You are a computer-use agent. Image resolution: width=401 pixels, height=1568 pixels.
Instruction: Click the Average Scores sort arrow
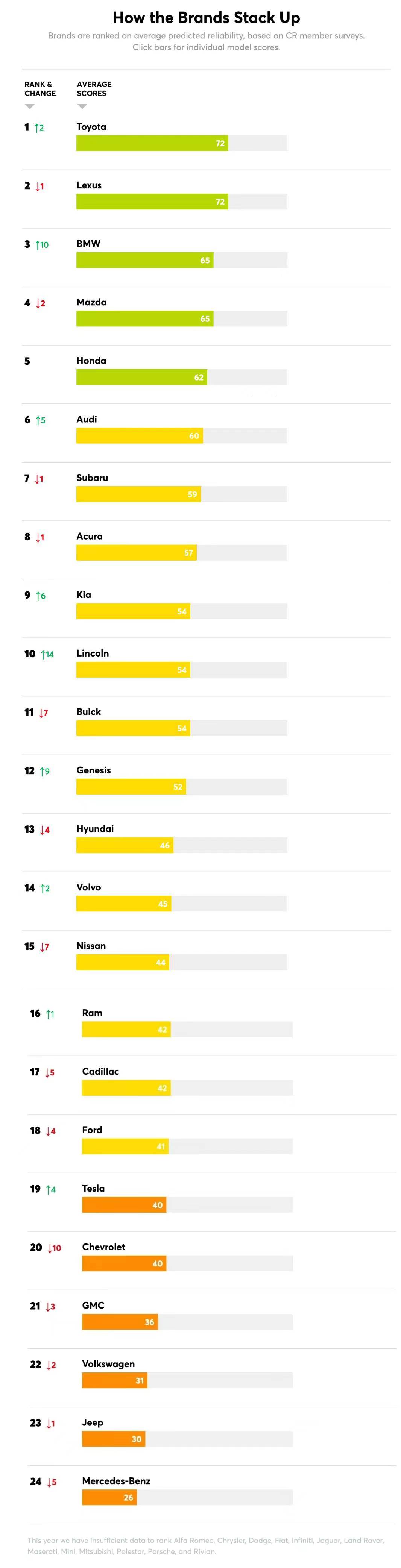click(82, 106)
